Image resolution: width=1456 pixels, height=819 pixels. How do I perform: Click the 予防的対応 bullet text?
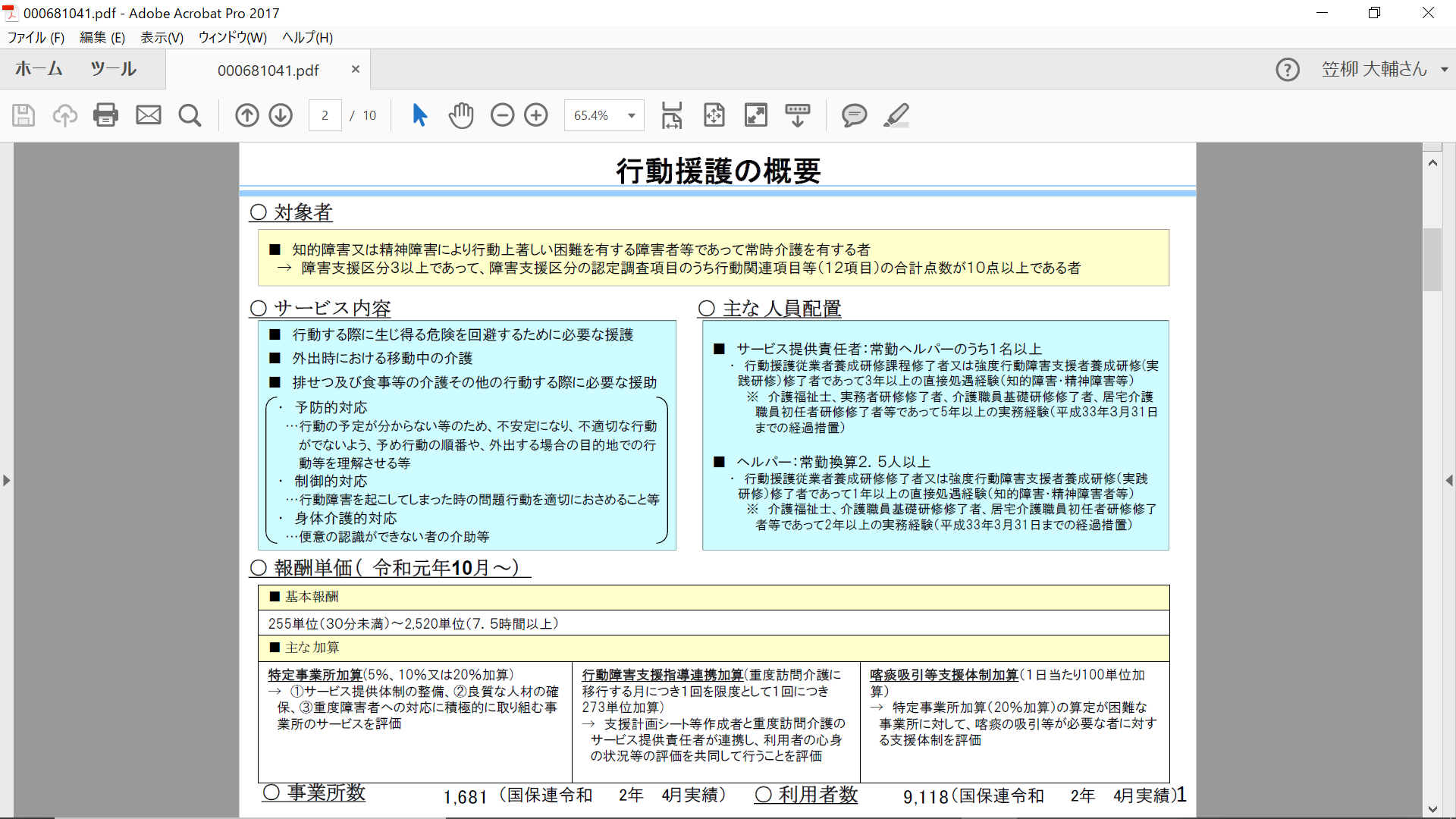[x=331, y=408]
